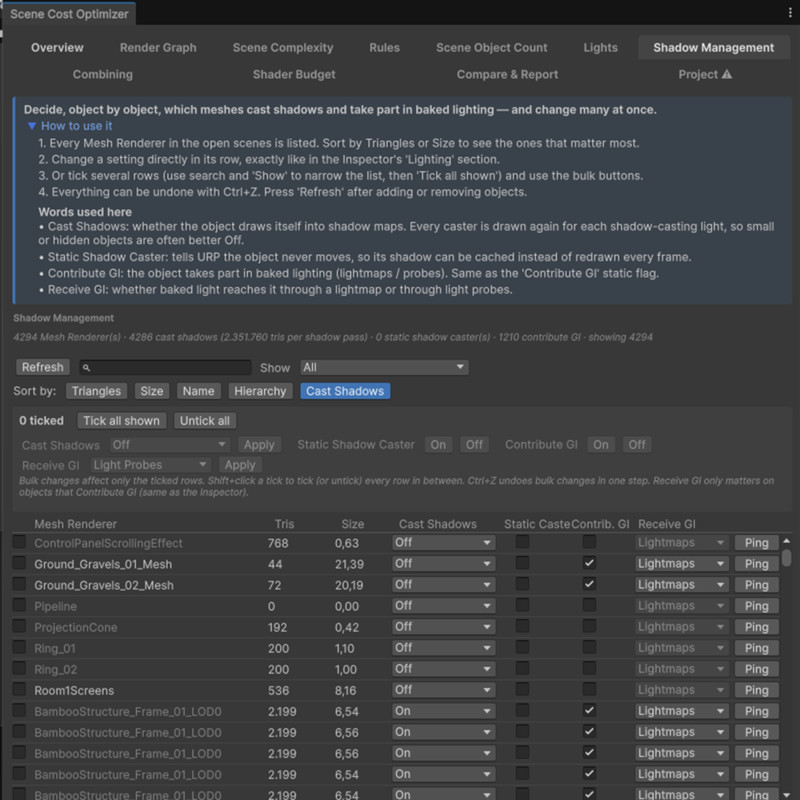Set Contribute GI bulk On

[x=601, y=445]
